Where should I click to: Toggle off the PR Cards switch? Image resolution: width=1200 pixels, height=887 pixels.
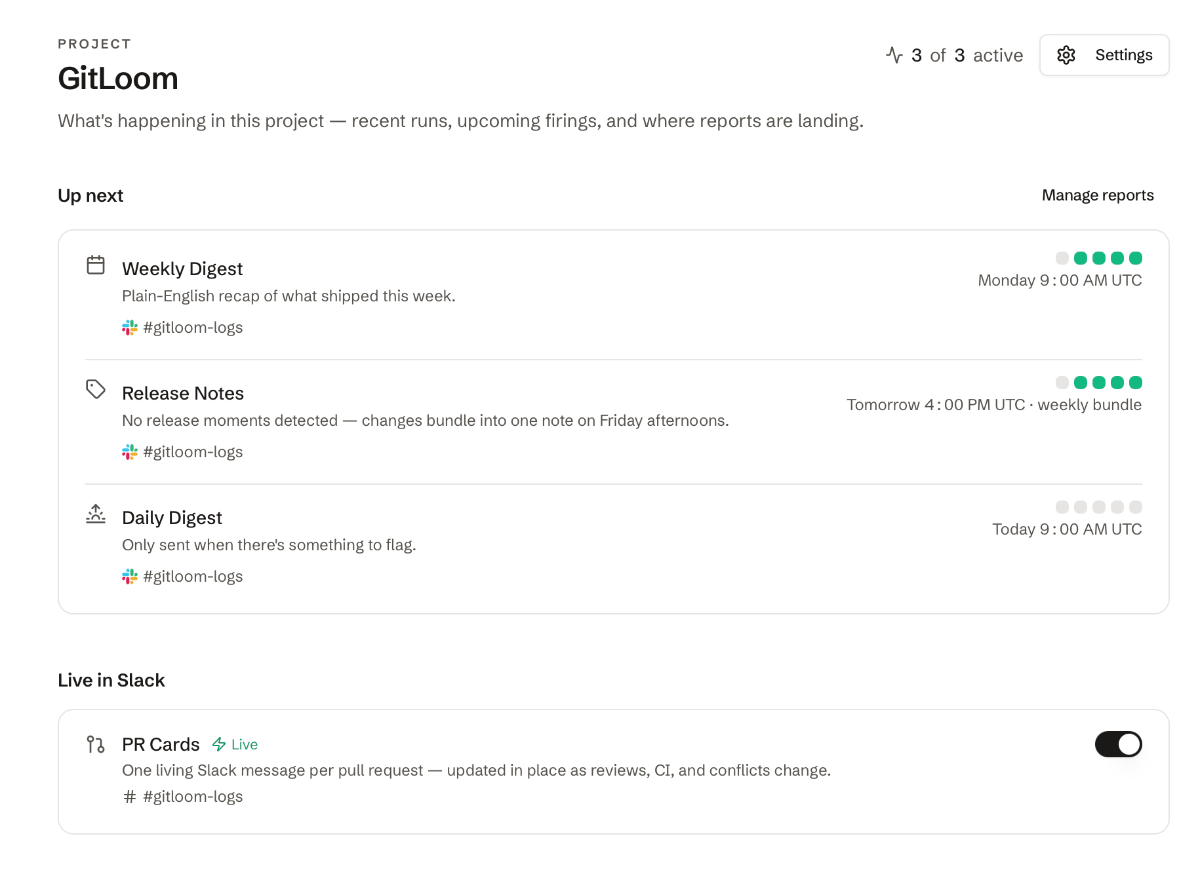(1118, 744)
